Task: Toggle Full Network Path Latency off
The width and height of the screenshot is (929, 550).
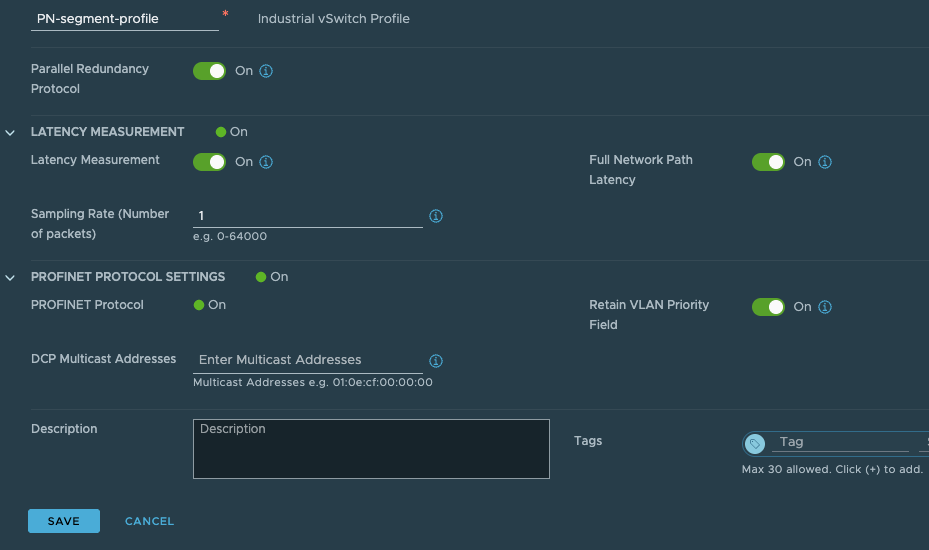Action: pos(768,162)
